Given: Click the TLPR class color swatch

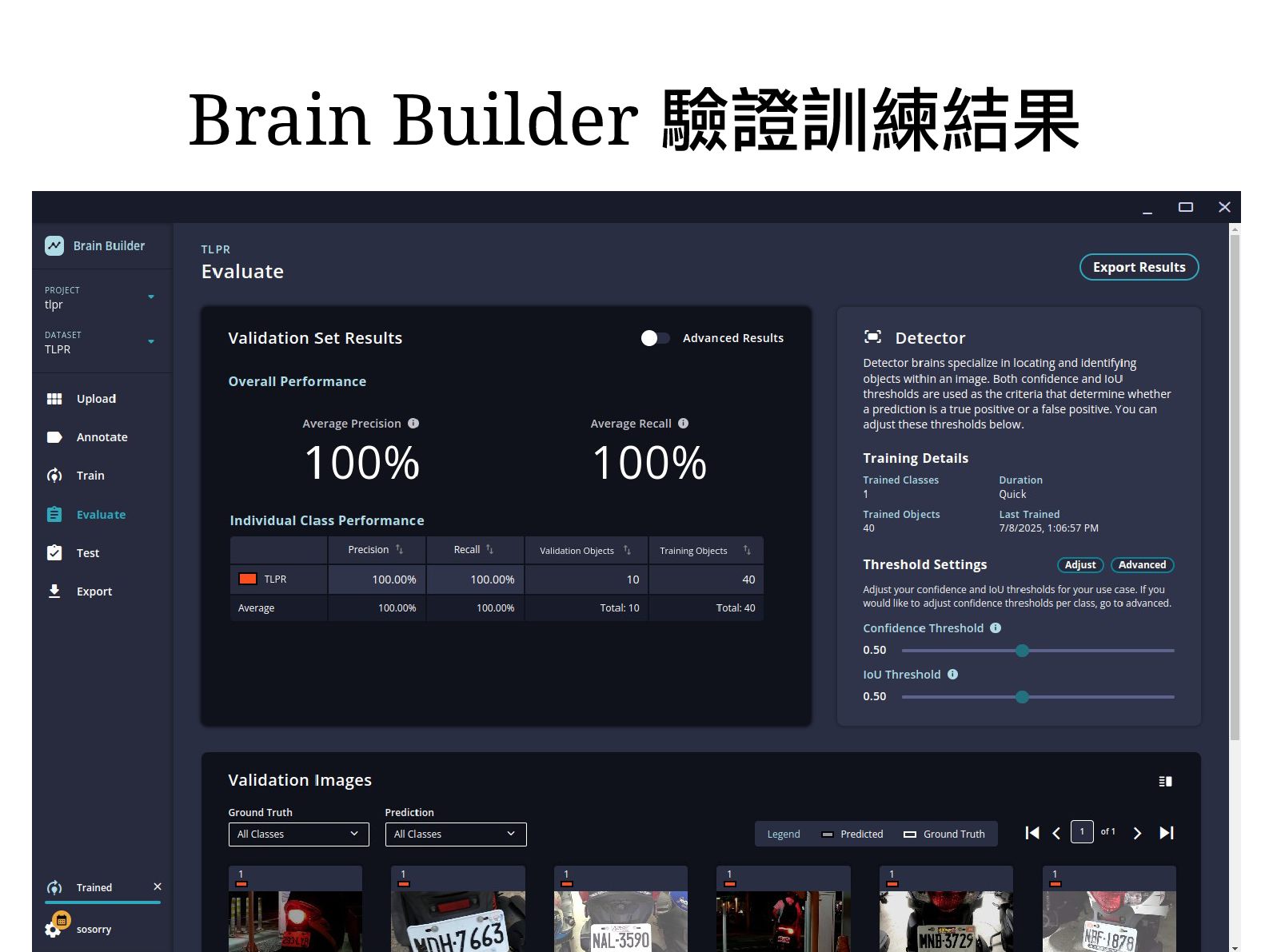Looking at the screenshot, I should coord(248,579).
